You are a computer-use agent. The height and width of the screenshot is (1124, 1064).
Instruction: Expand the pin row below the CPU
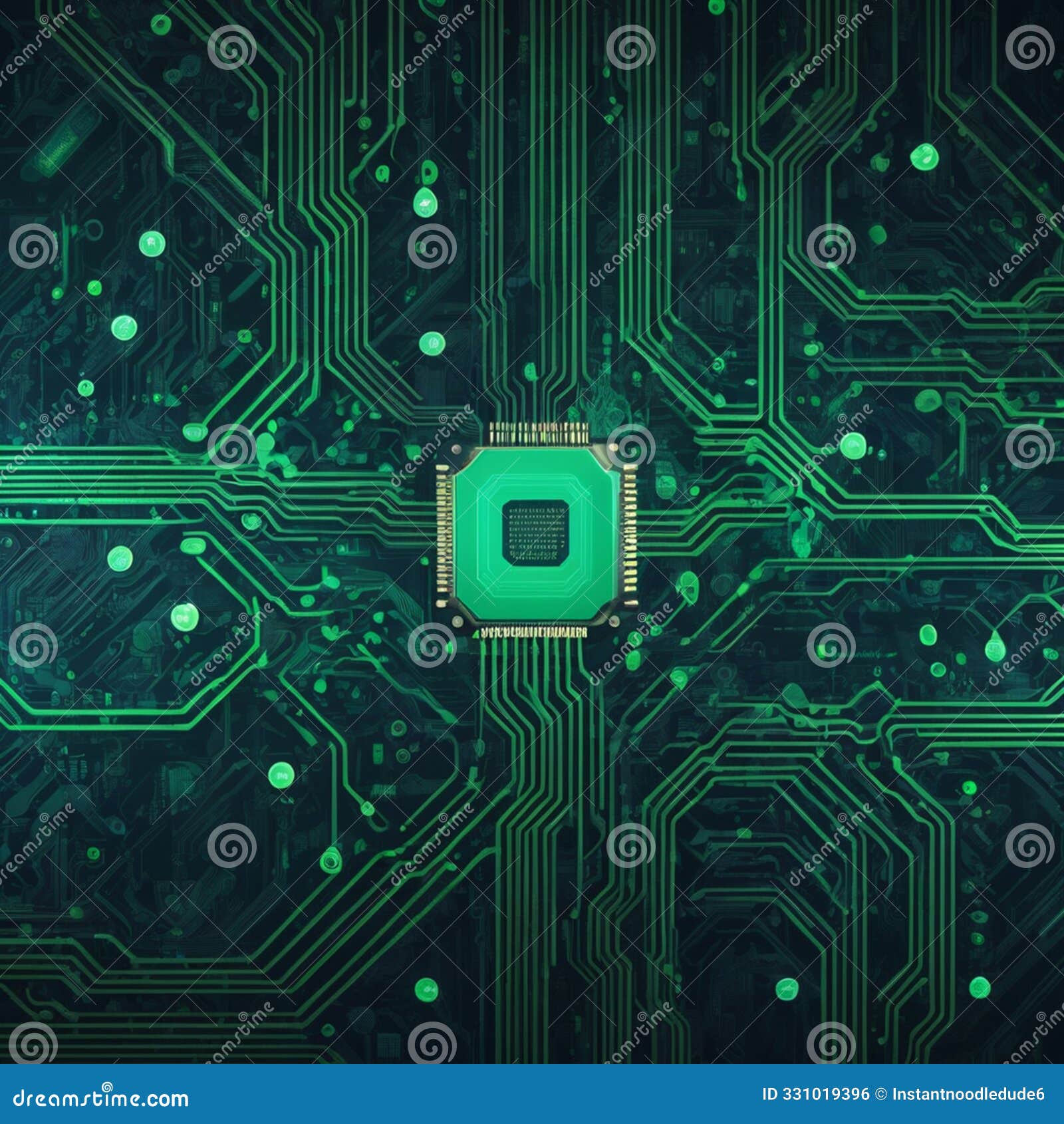pyautogui.click(x=532, y=633)
